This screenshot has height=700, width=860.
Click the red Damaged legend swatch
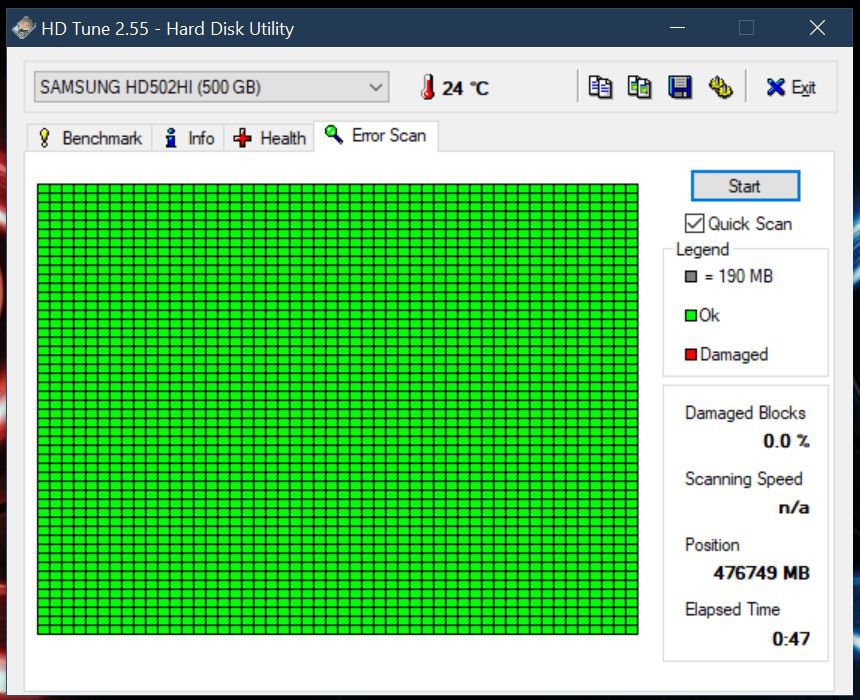click(691, 354)
